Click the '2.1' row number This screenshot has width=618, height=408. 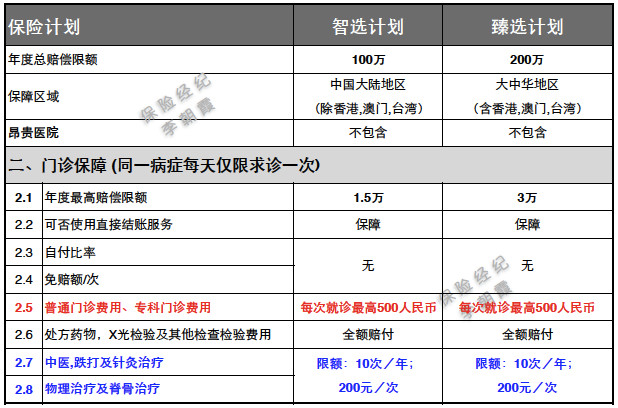coord(24,197)
